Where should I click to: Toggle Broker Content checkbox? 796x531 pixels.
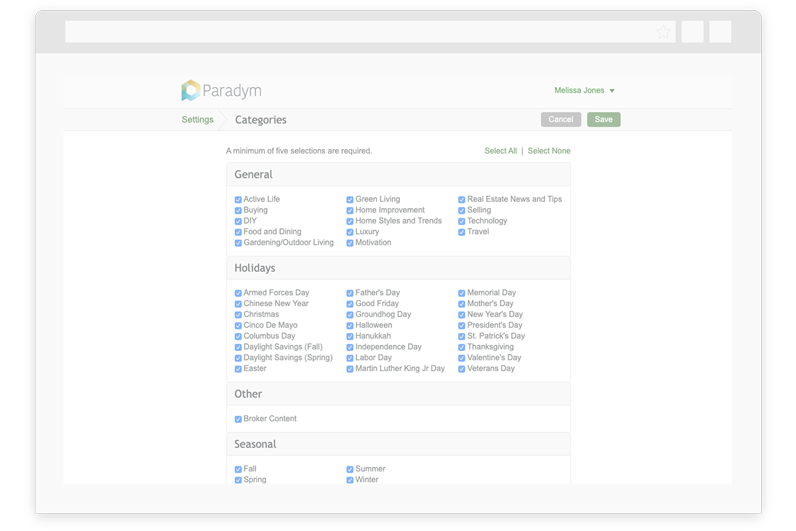[x=238, y=419]
